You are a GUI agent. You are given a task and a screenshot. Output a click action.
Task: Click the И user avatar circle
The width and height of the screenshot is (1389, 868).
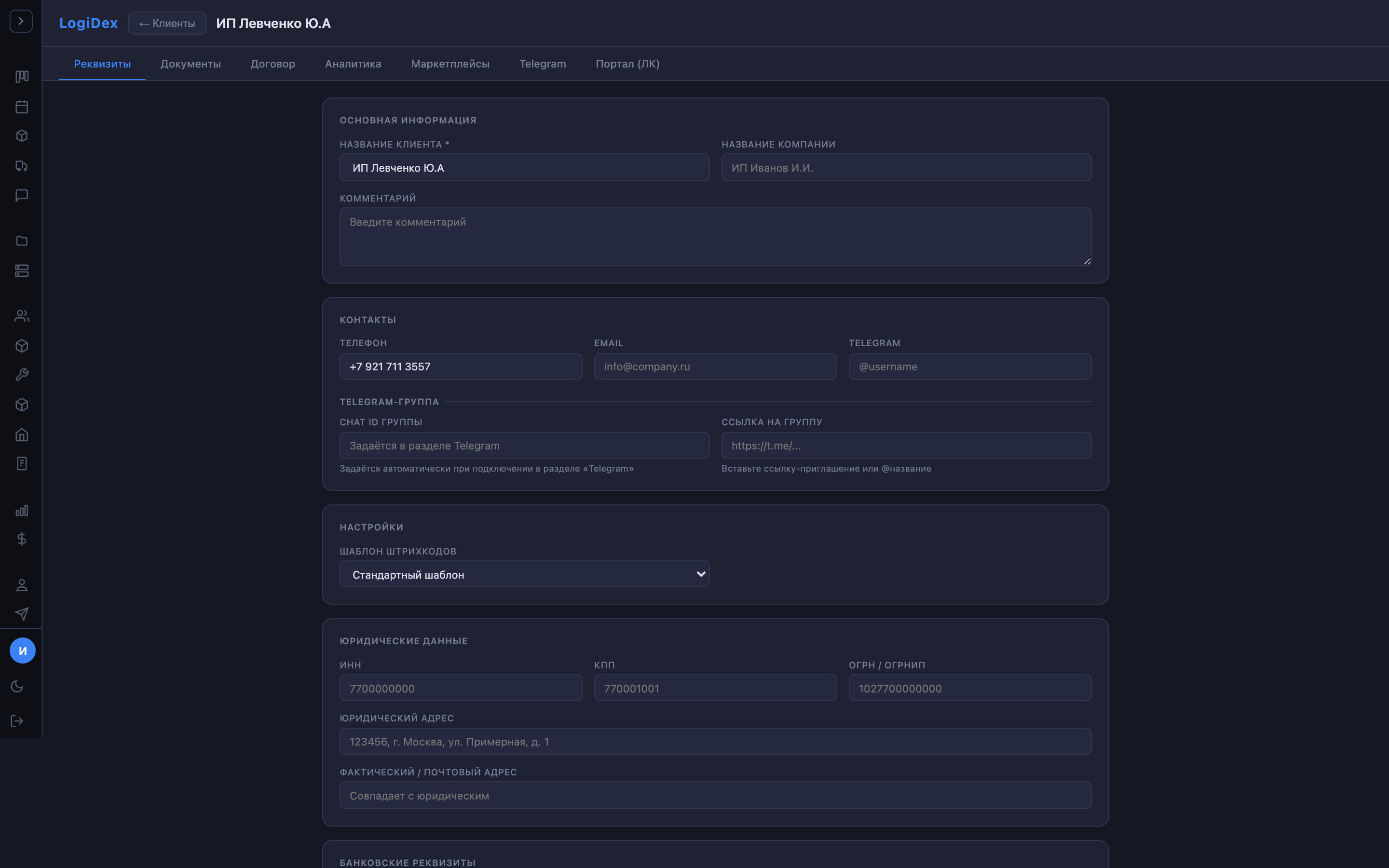(23, 651)
